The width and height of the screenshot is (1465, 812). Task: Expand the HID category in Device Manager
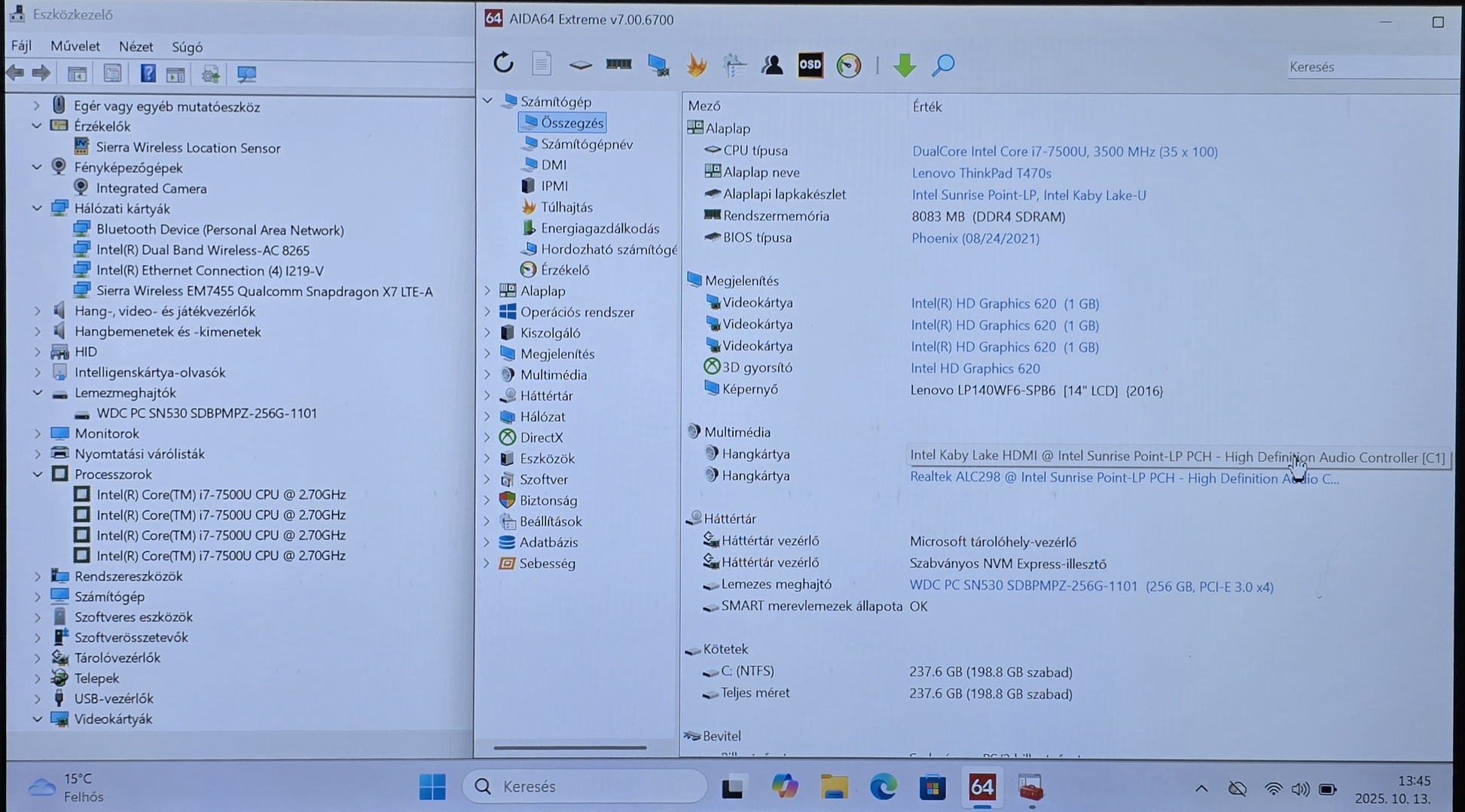click(x=37, y=351)
